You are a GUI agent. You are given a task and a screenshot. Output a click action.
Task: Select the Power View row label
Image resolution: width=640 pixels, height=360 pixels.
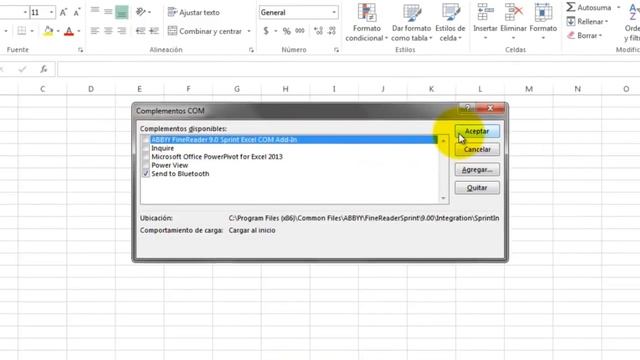coord(170,165)
